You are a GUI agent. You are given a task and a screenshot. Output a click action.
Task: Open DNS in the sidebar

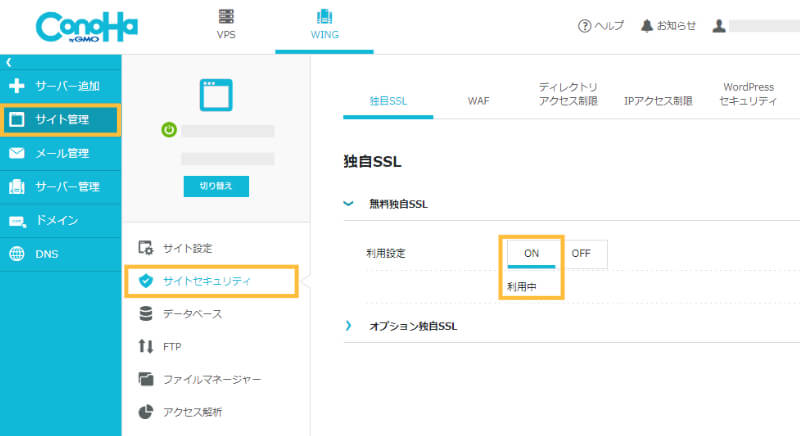click(61, 254)
